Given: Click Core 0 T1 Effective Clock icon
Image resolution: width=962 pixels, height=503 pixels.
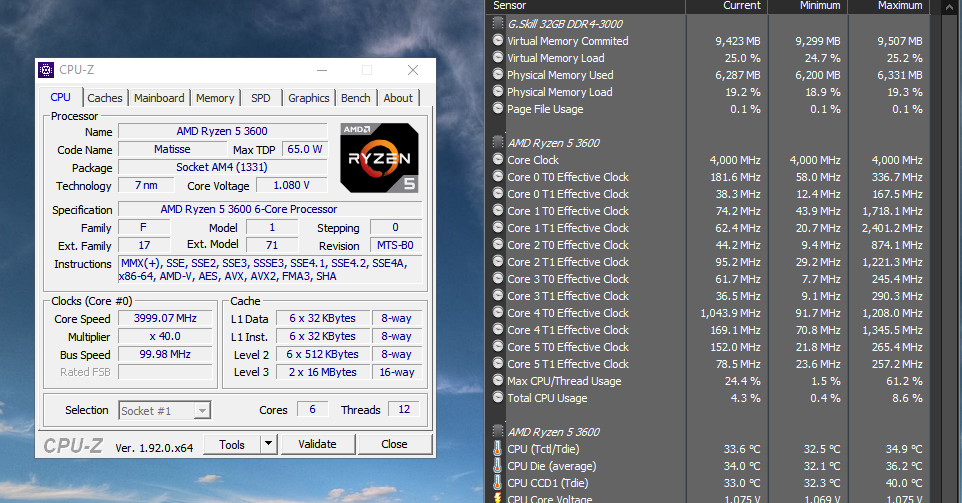Looking at the screenshot, I should point(498,193).
